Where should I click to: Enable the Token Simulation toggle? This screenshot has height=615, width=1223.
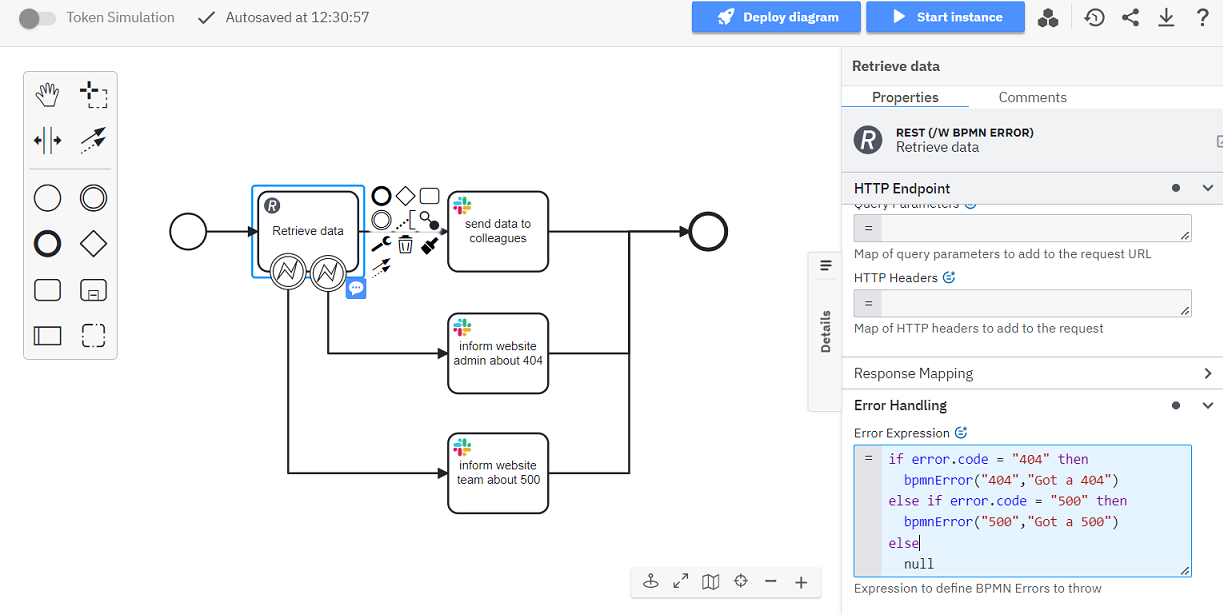point(37,18)
